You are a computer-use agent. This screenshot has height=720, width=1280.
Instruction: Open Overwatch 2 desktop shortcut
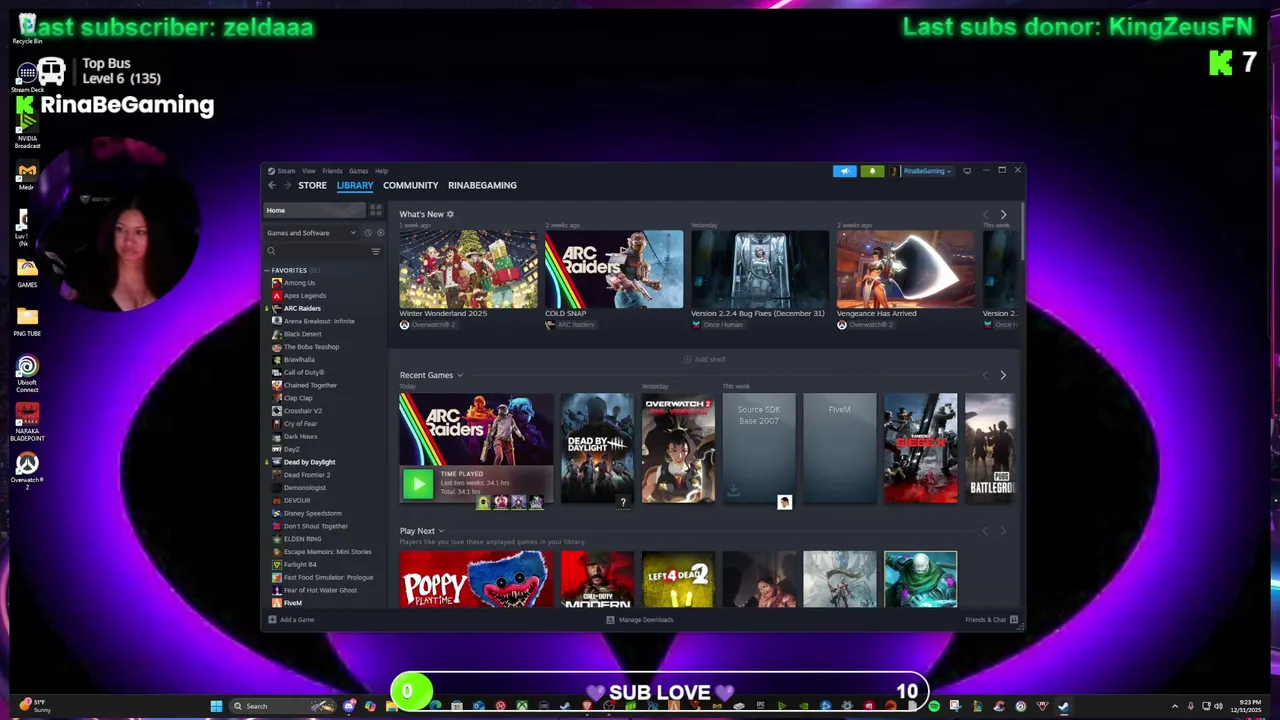tap(27, 470)
